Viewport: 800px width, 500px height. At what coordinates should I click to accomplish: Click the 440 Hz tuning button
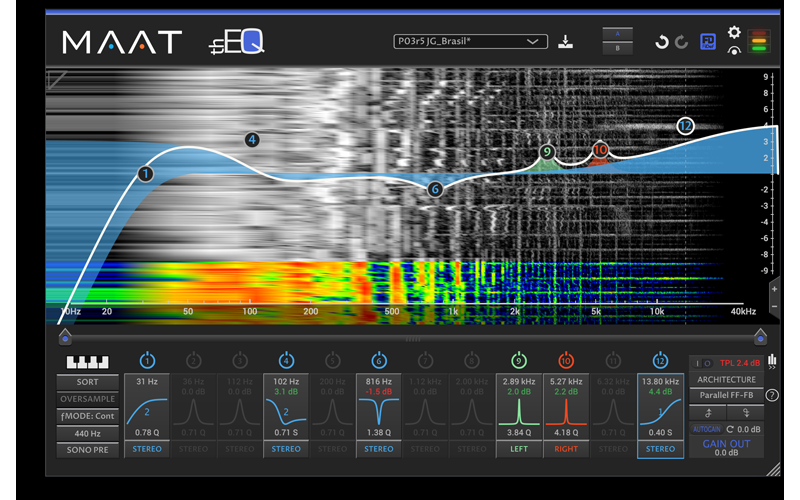(87, 433)
